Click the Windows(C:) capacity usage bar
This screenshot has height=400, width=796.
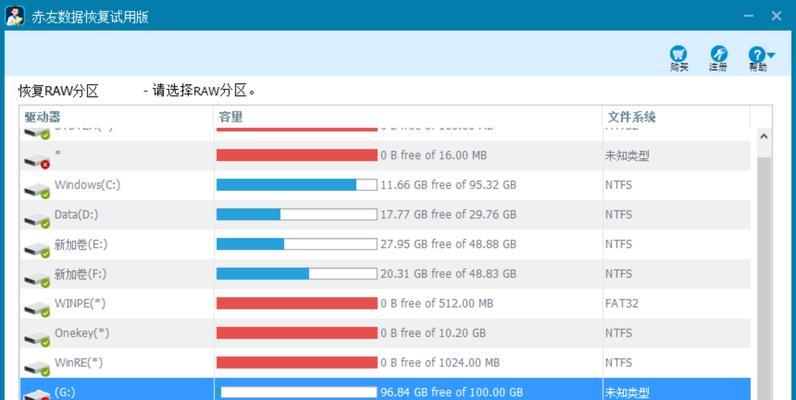[x=296, y=185]
